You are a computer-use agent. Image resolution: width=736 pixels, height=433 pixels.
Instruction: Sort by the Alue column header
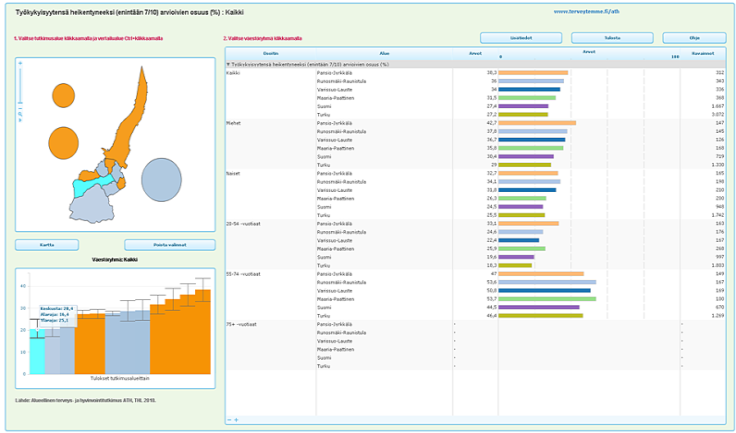click(384, 54)
